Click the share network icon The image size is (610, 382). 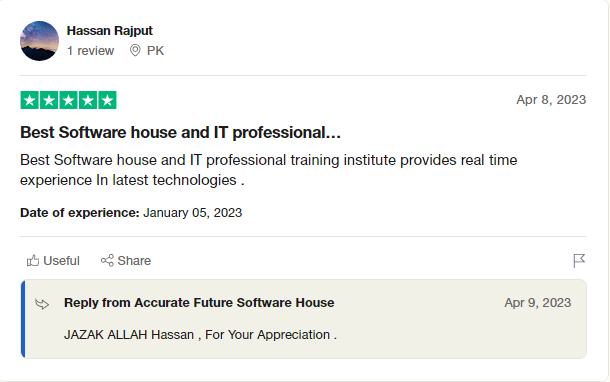[x=107, y=260]
